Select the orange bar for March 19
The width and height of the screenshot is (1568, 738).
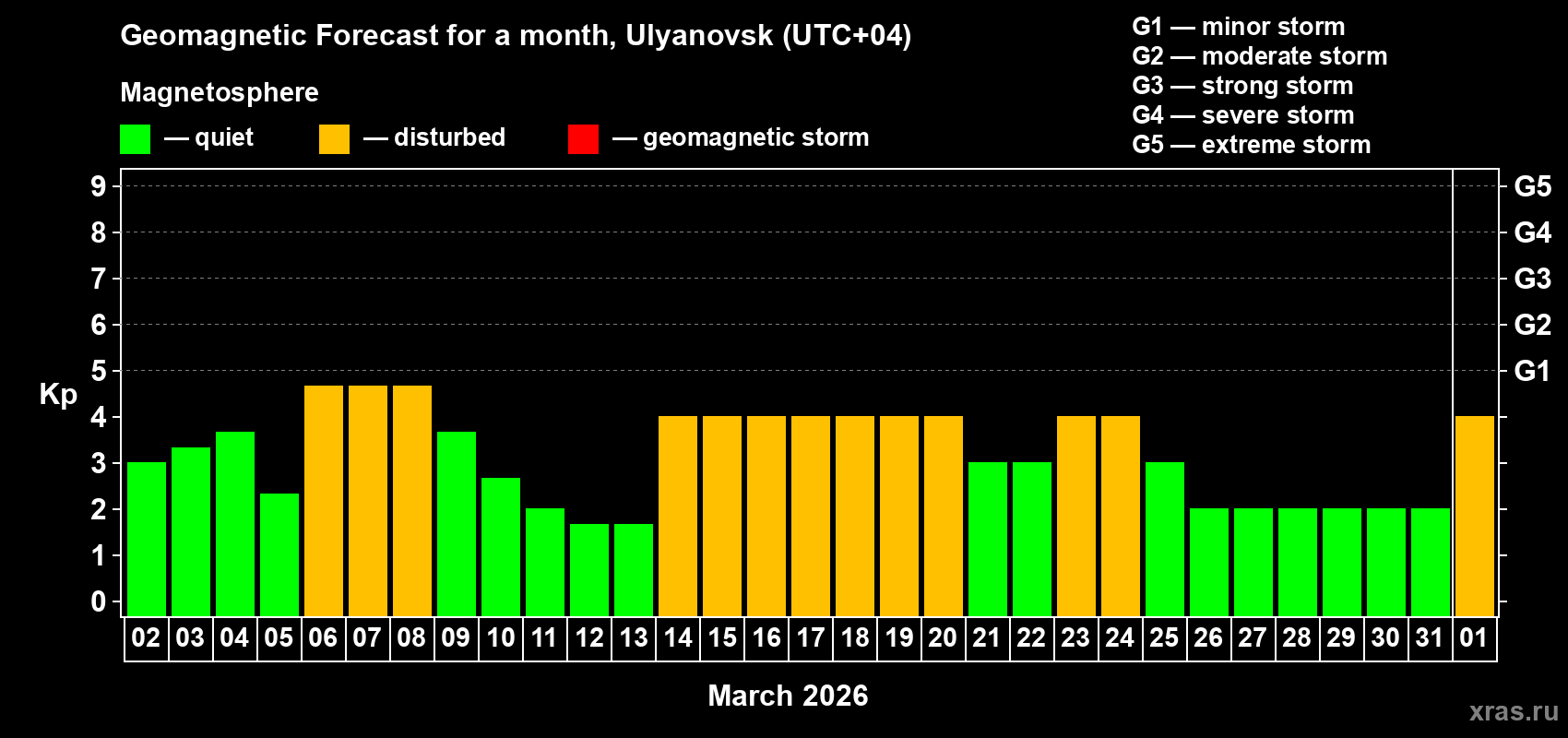coord(899,517)
